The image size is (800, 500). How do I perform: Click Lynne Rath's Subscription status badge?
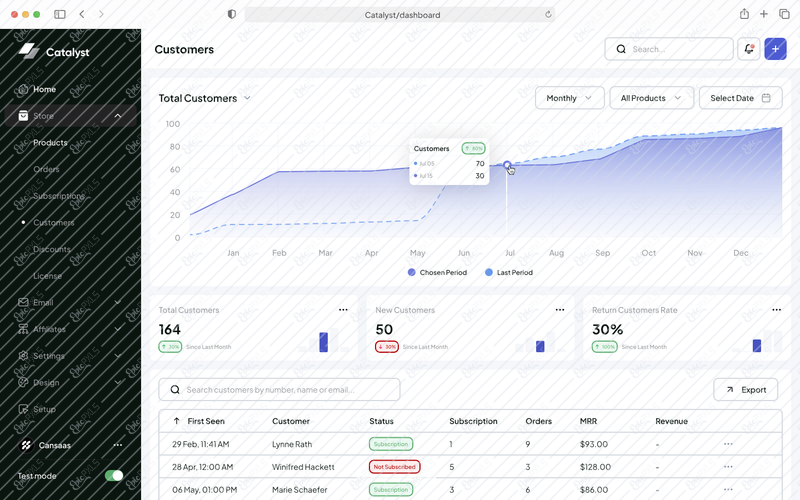click(391, 444)
